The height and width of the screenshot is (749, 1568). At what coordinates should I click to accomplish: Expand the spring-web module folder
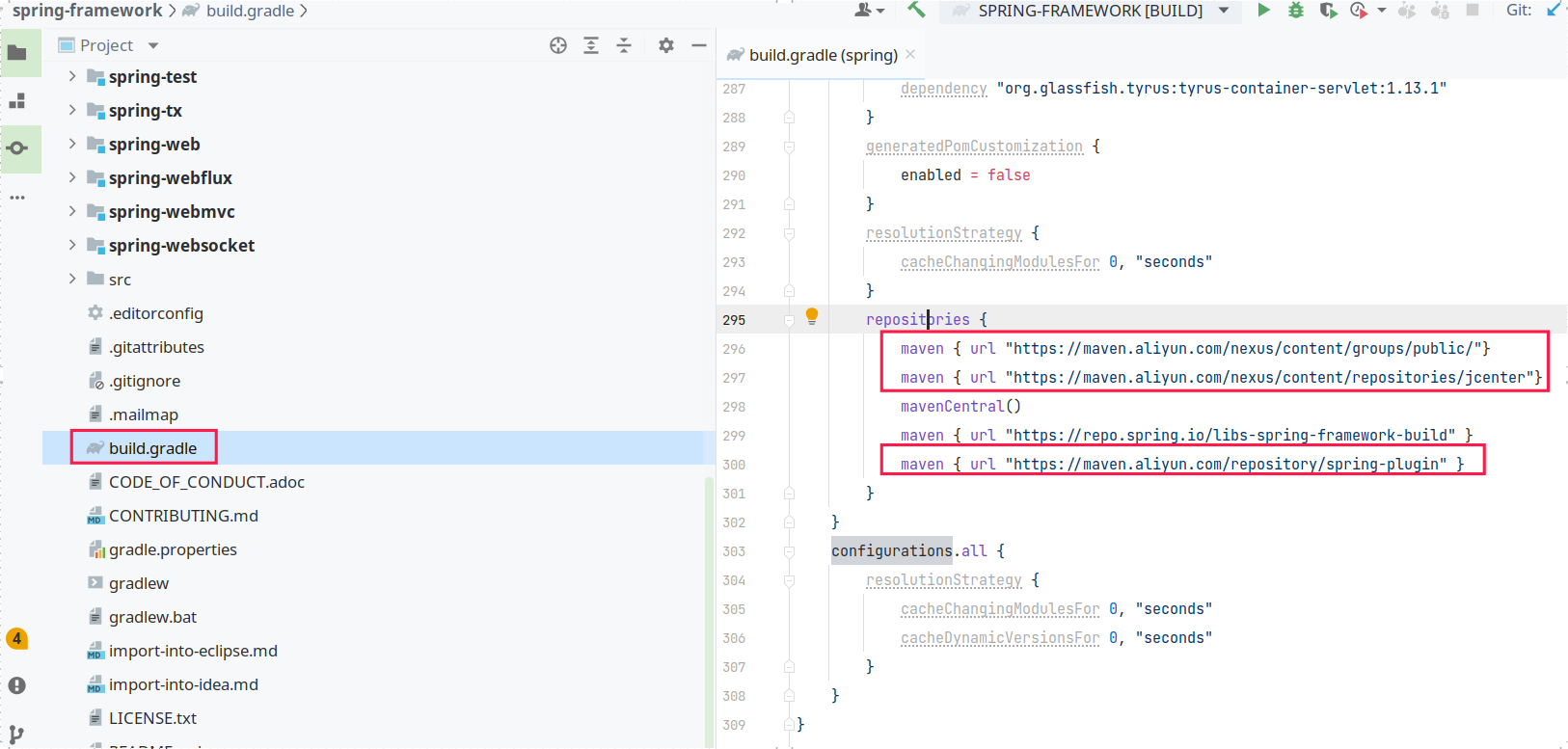(x=72, y=144)
